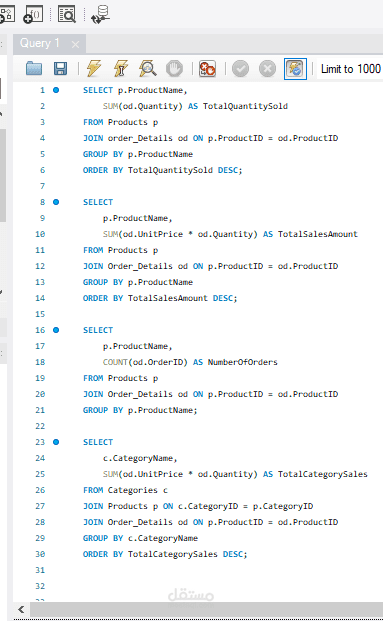Click 'JOIN Order_Details od' on line 12
The height and width of the screenshot is (621, 383).
pyautogui.click(x=135, y=266)
